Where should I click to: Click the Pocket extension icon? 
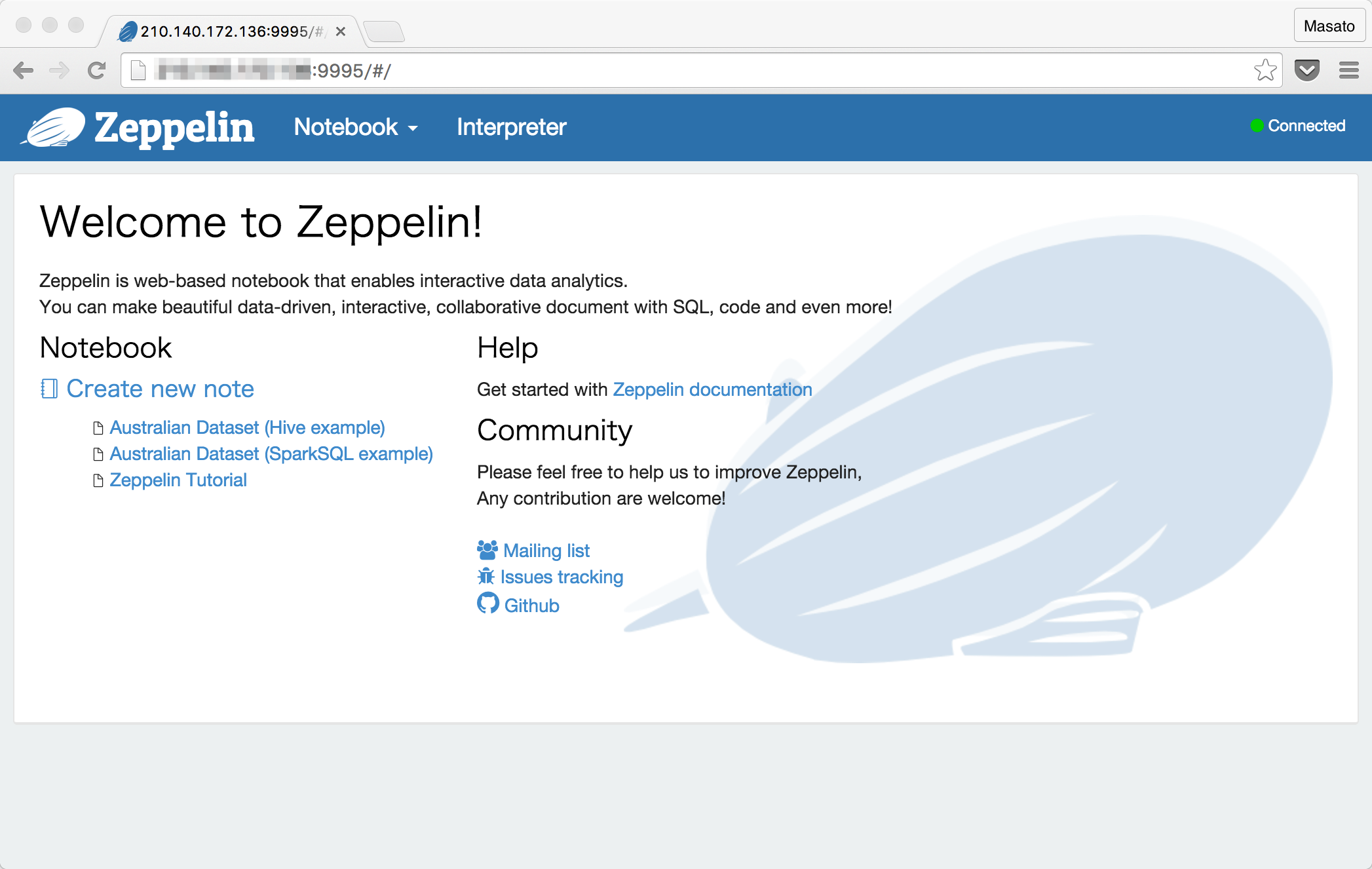(x=1307, y=70)
